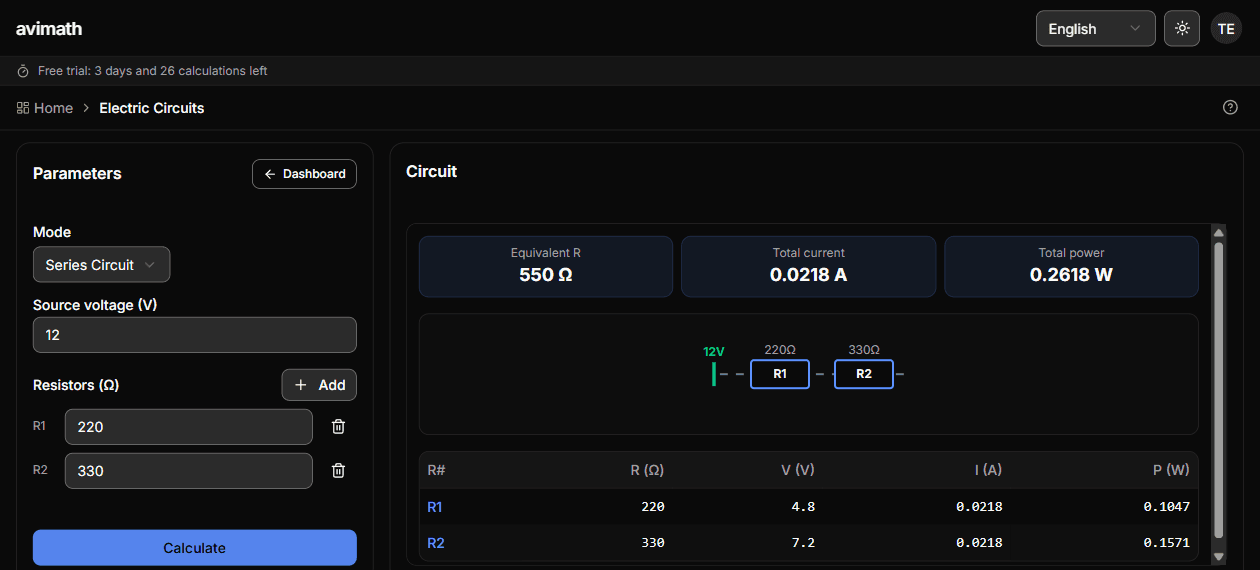Click the Total current 0.0218 A card
The image size is (1260, 570).
pyautogui.click(x=809, y=266)
